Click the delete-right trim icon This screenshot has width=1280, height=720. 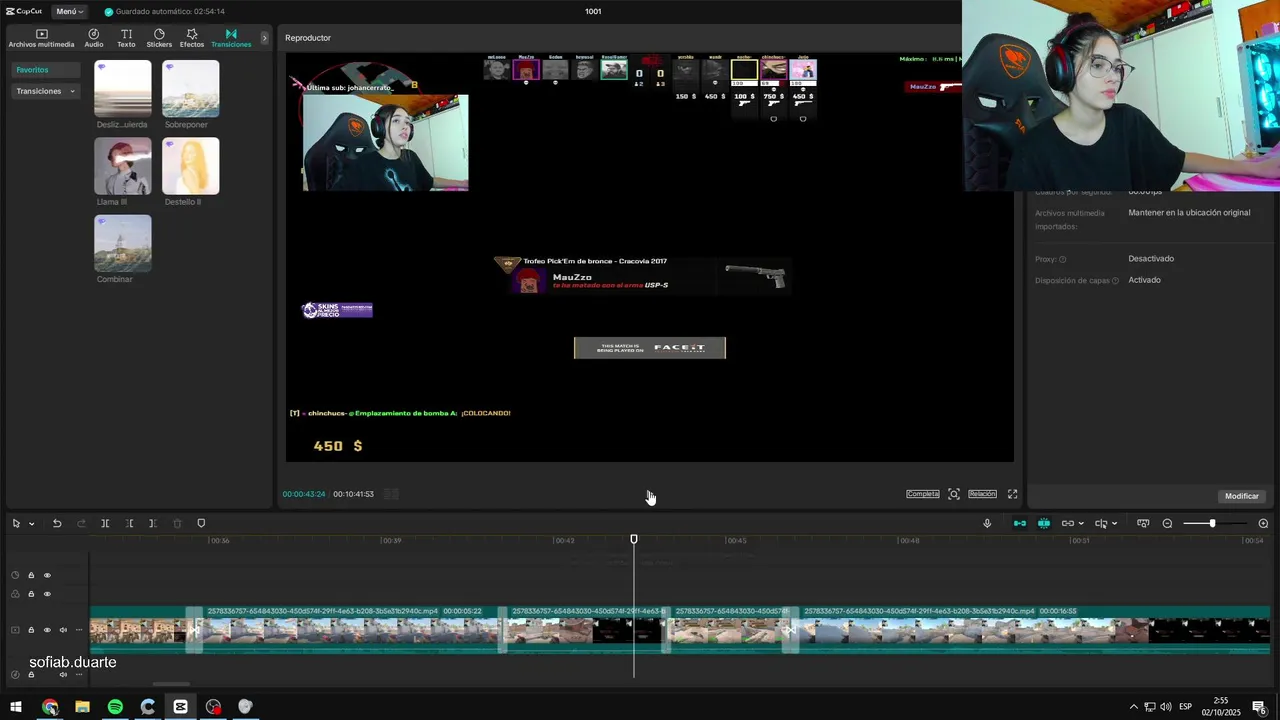click(x=152, y=523)
